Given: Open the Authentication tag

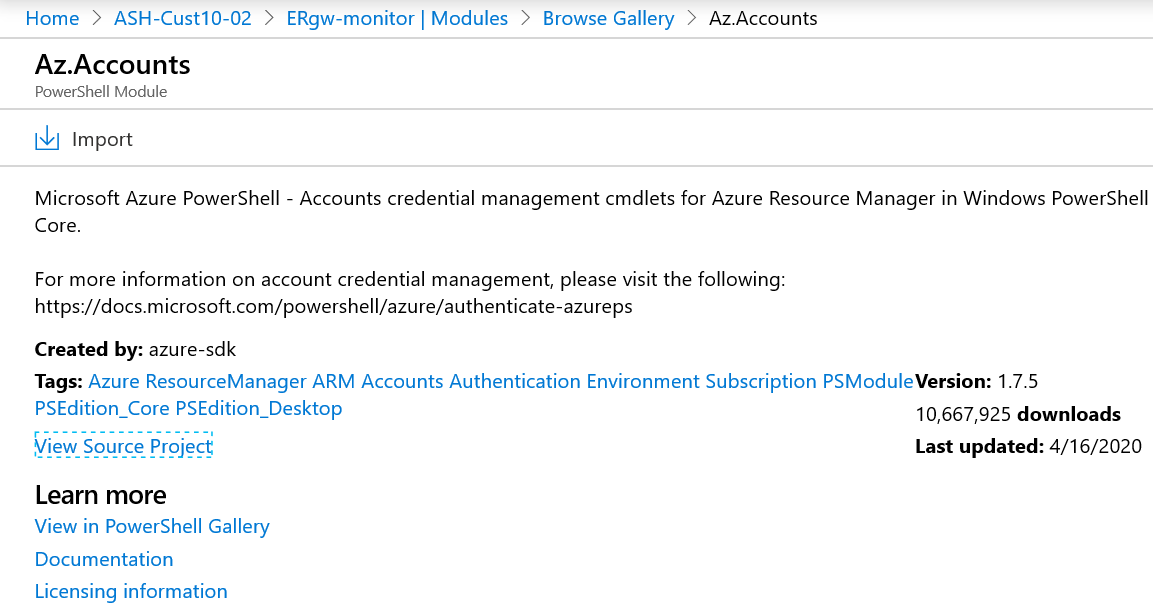Looking at the screenshot, I should coord(514,381).
